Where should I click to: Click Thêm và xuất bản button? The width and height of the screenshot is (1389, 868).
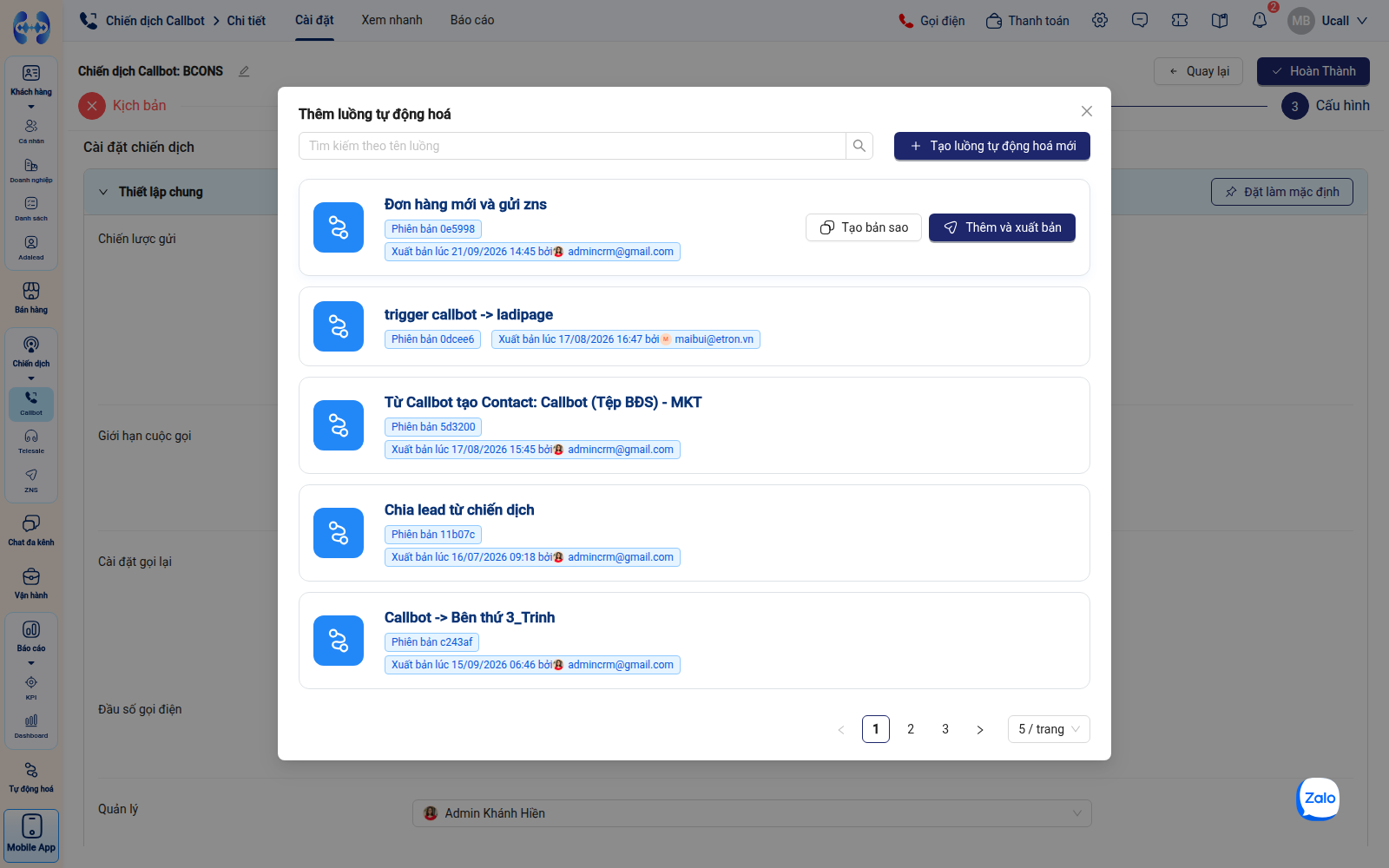(x=1002, y=227)
